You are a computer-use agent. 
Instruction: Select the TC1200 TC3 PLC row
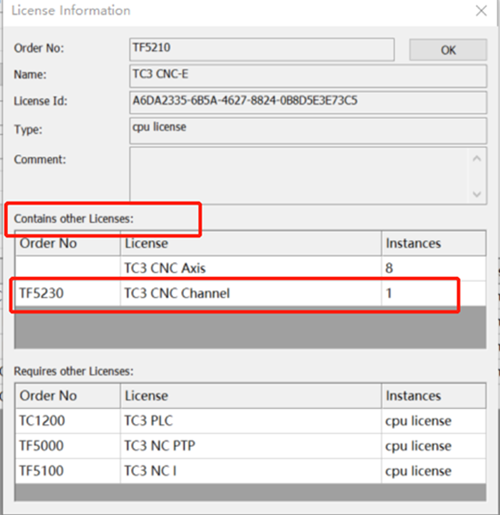point(250,421)
